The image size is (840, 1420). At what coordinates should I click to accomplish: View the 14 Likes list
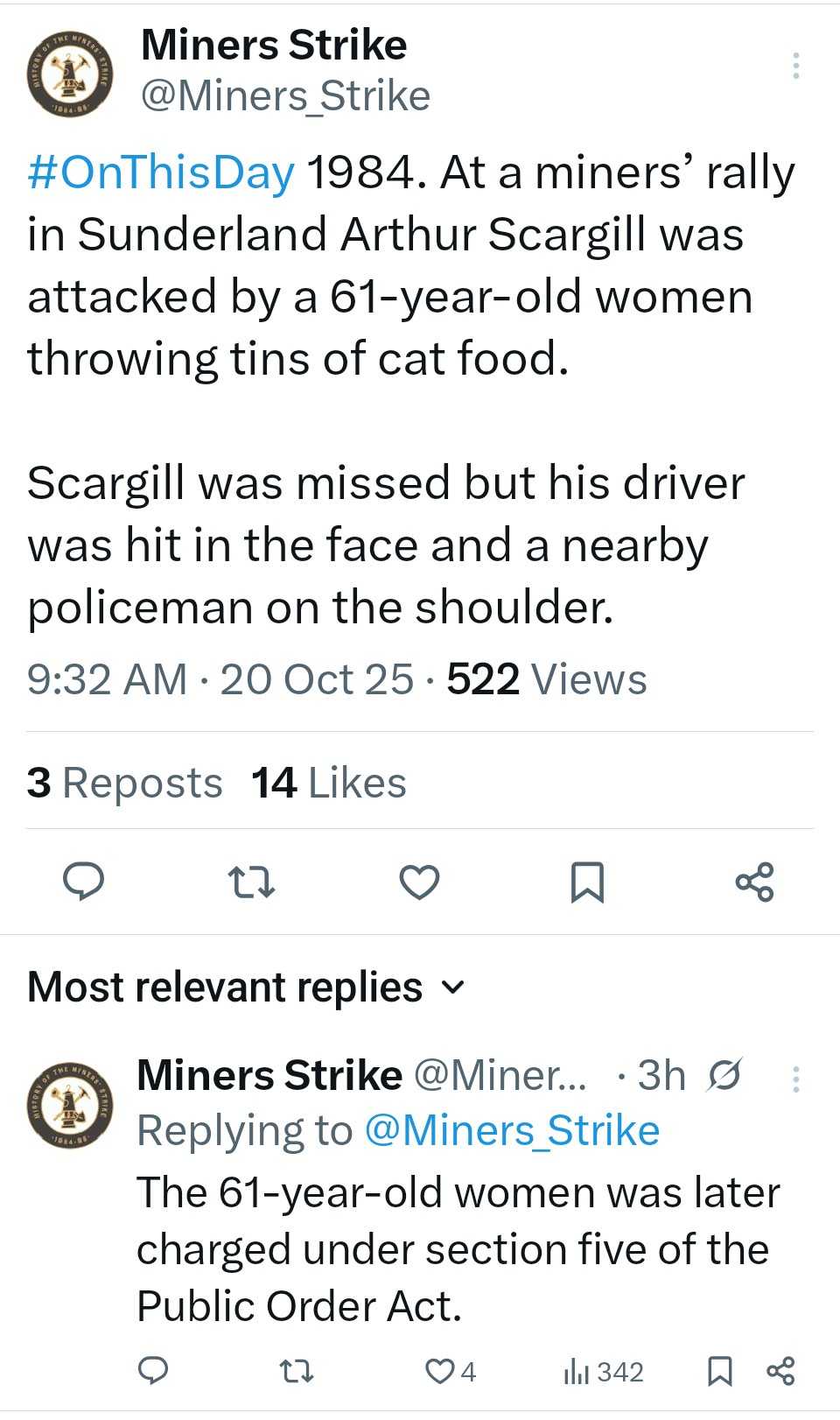click(329, 783)
